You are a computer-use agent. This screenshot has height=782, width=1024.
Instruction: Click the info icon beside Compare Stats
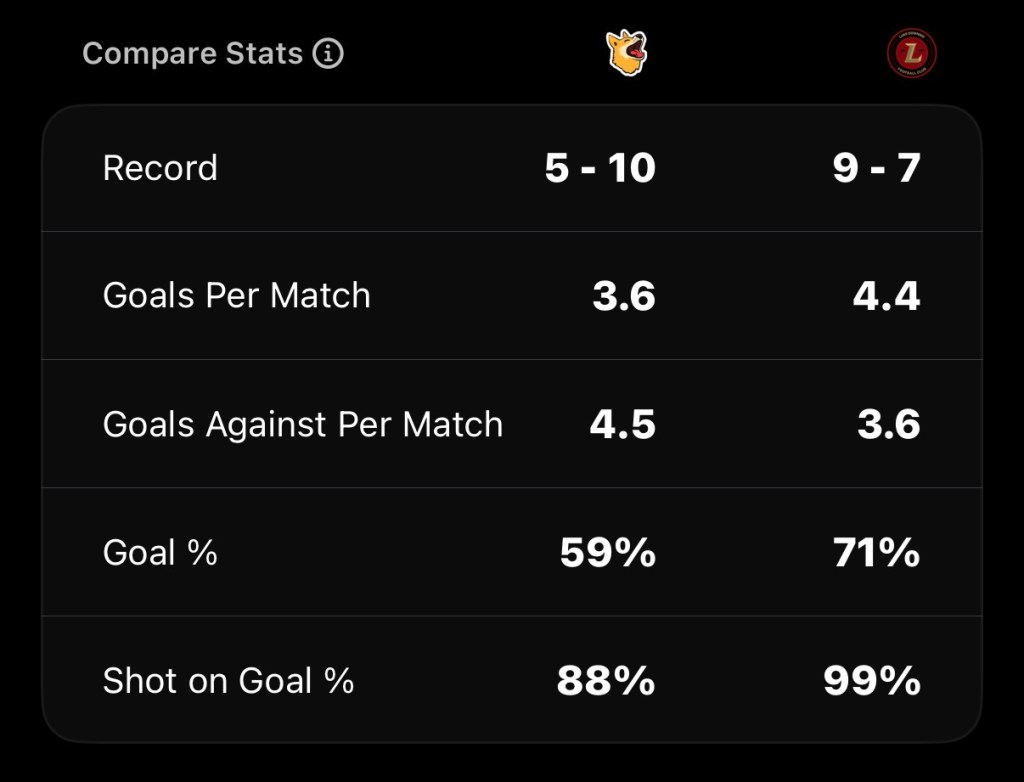pyautogui.click(x=328, y=53)
